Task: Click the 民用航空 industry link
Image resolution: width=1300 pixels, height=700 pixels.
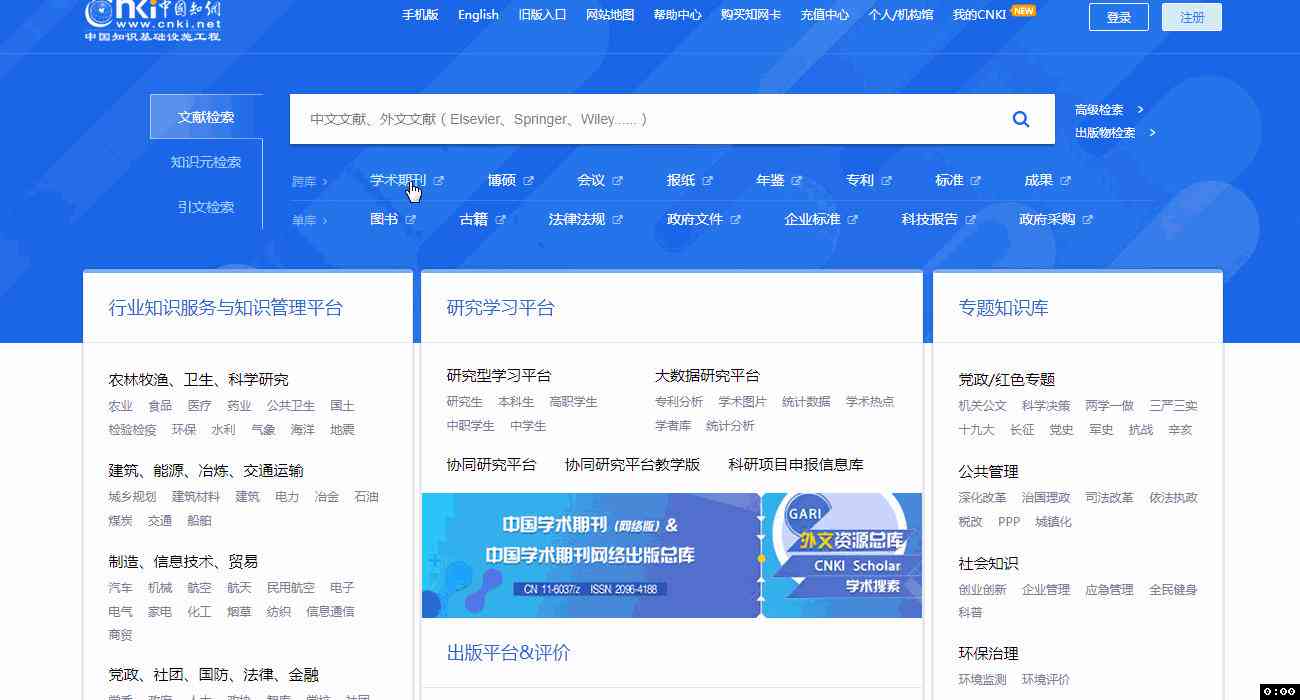Action: click(291, 588)
